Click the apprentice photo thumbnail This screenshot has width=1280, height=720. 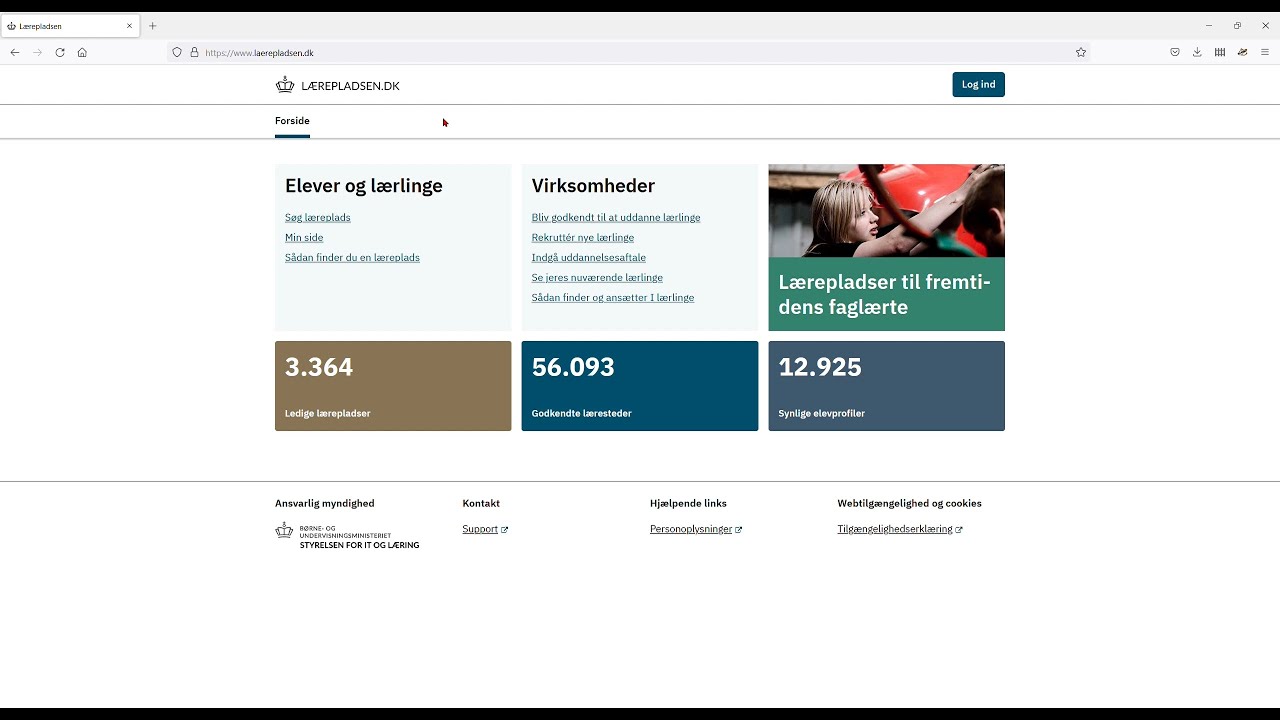[886, 211]
